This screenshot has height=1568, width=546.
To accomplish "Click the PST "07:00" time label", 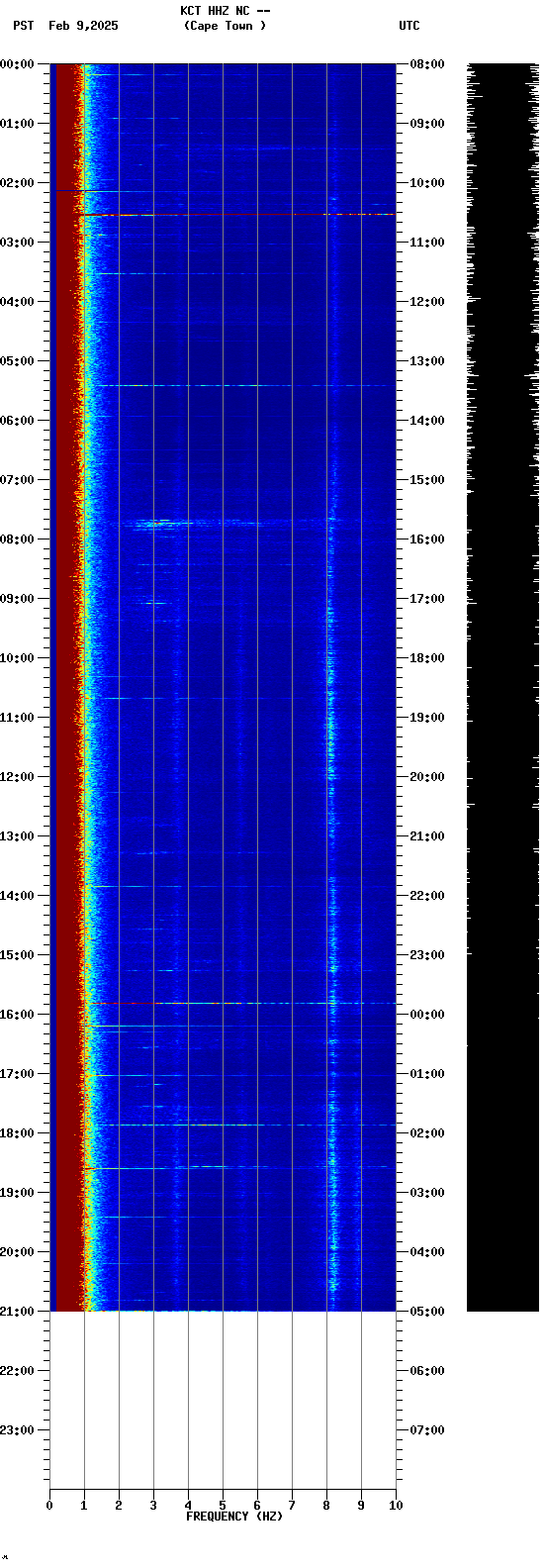I will tap(18, 480).
